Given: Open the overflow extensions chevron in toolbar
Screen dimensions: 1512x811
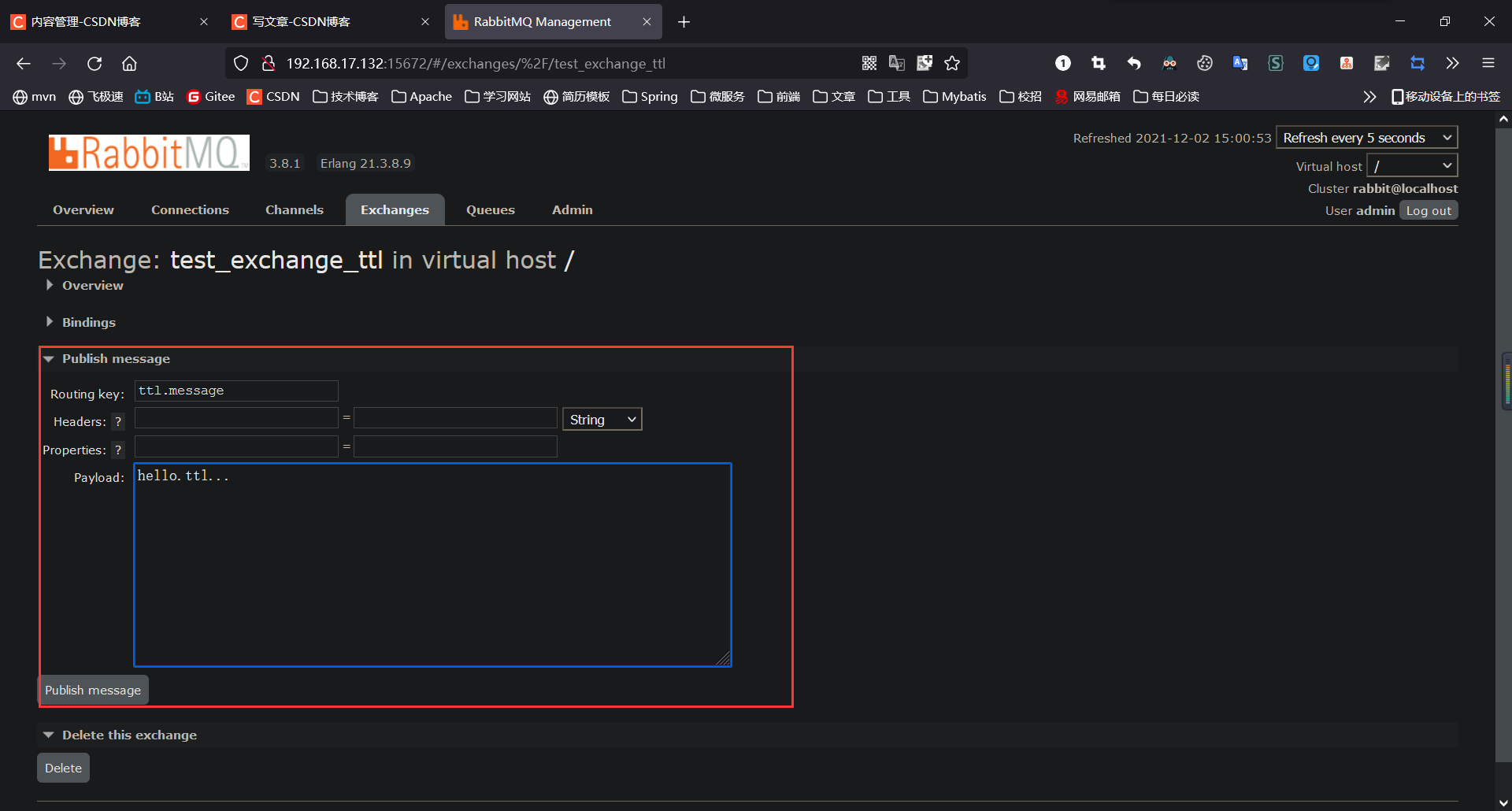Looking at the screenshot, I should click(x=1452, y=63).
